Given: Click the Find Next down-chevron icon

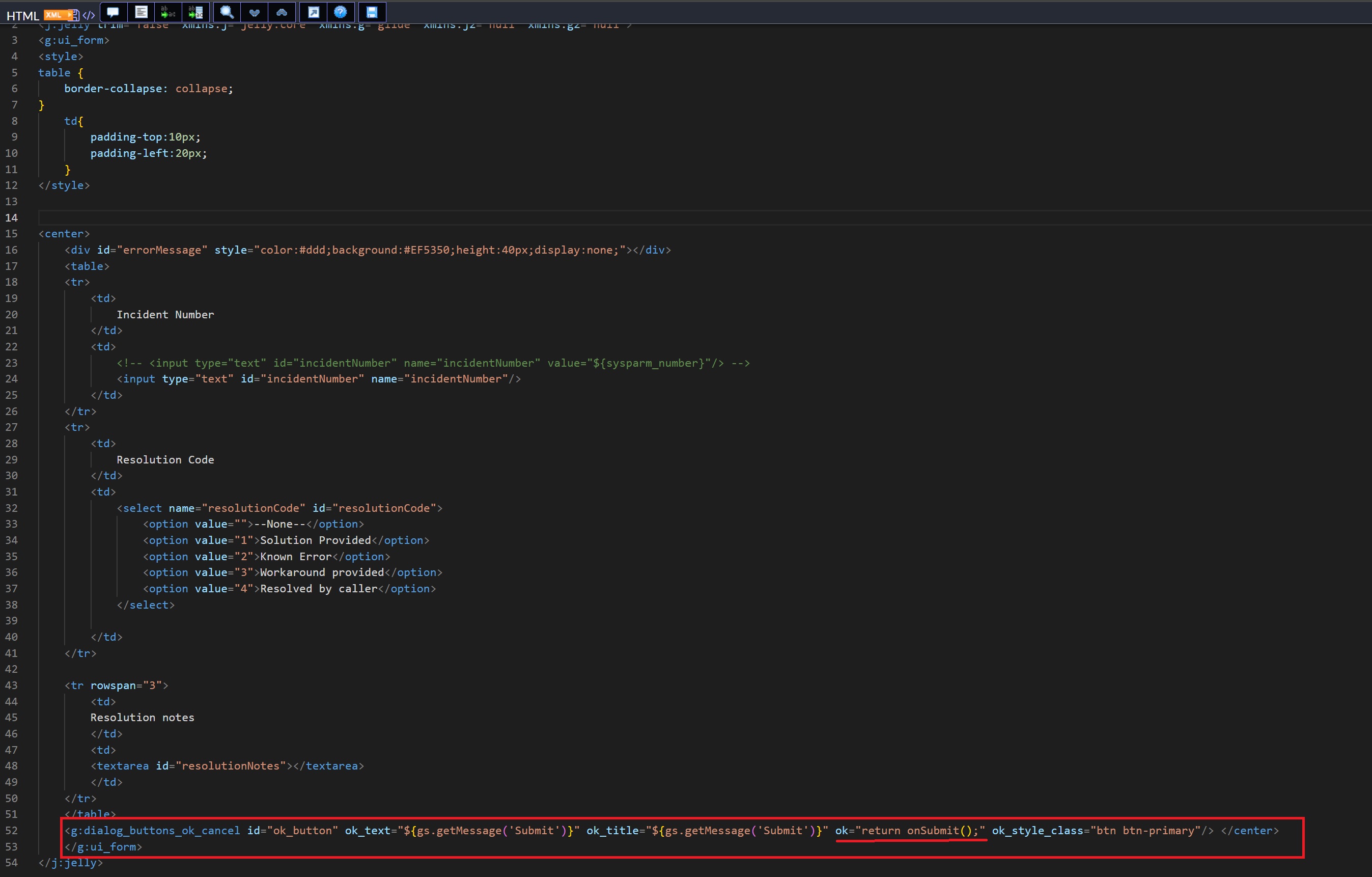Looking at the screenshot, I should (x=254, y=12).
